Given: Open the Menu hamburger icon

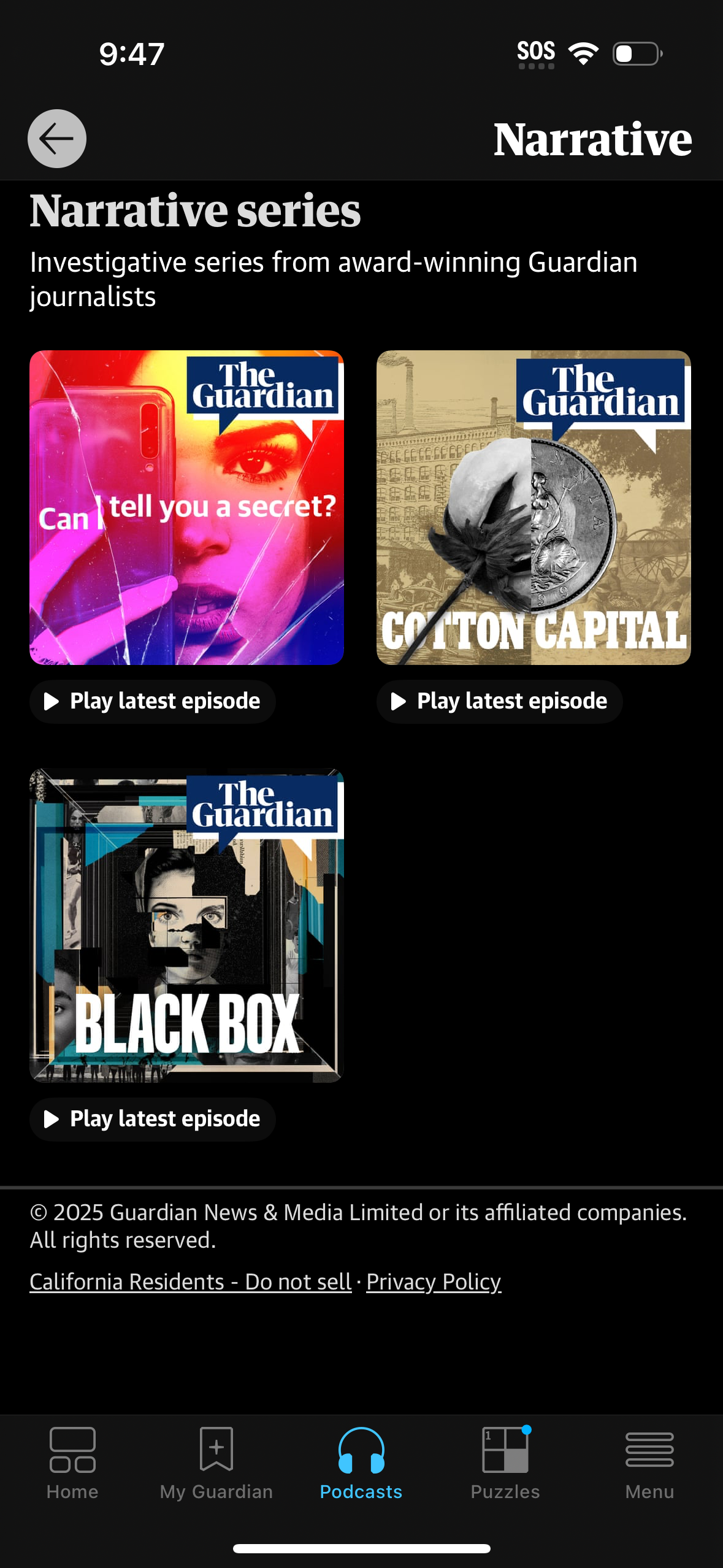Looking at the screenshot, I should 649,1449.
